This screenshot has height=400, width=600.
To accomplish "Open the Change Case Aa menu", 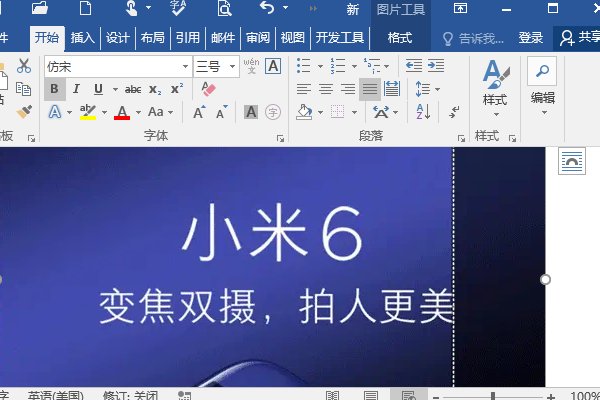I will pyautogui.click(x=160, y=112).
